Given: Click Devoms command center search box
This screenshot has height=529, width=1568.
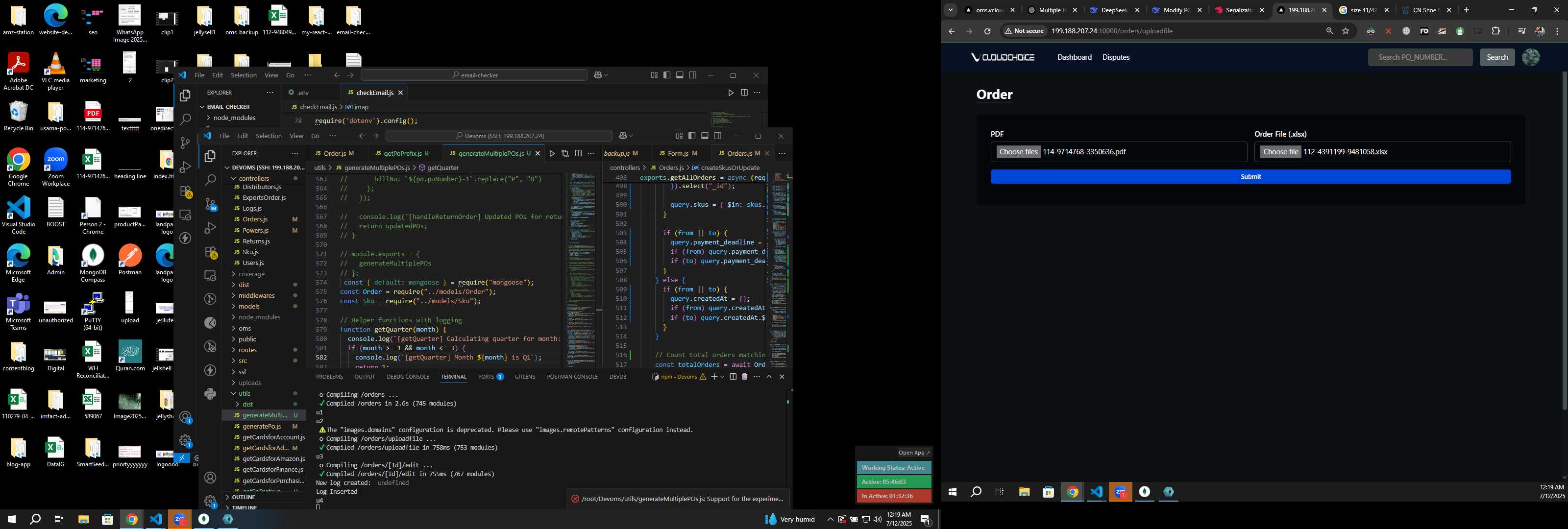Looking at the screenshot, I should pyautogui.click(x=498, y=136).
